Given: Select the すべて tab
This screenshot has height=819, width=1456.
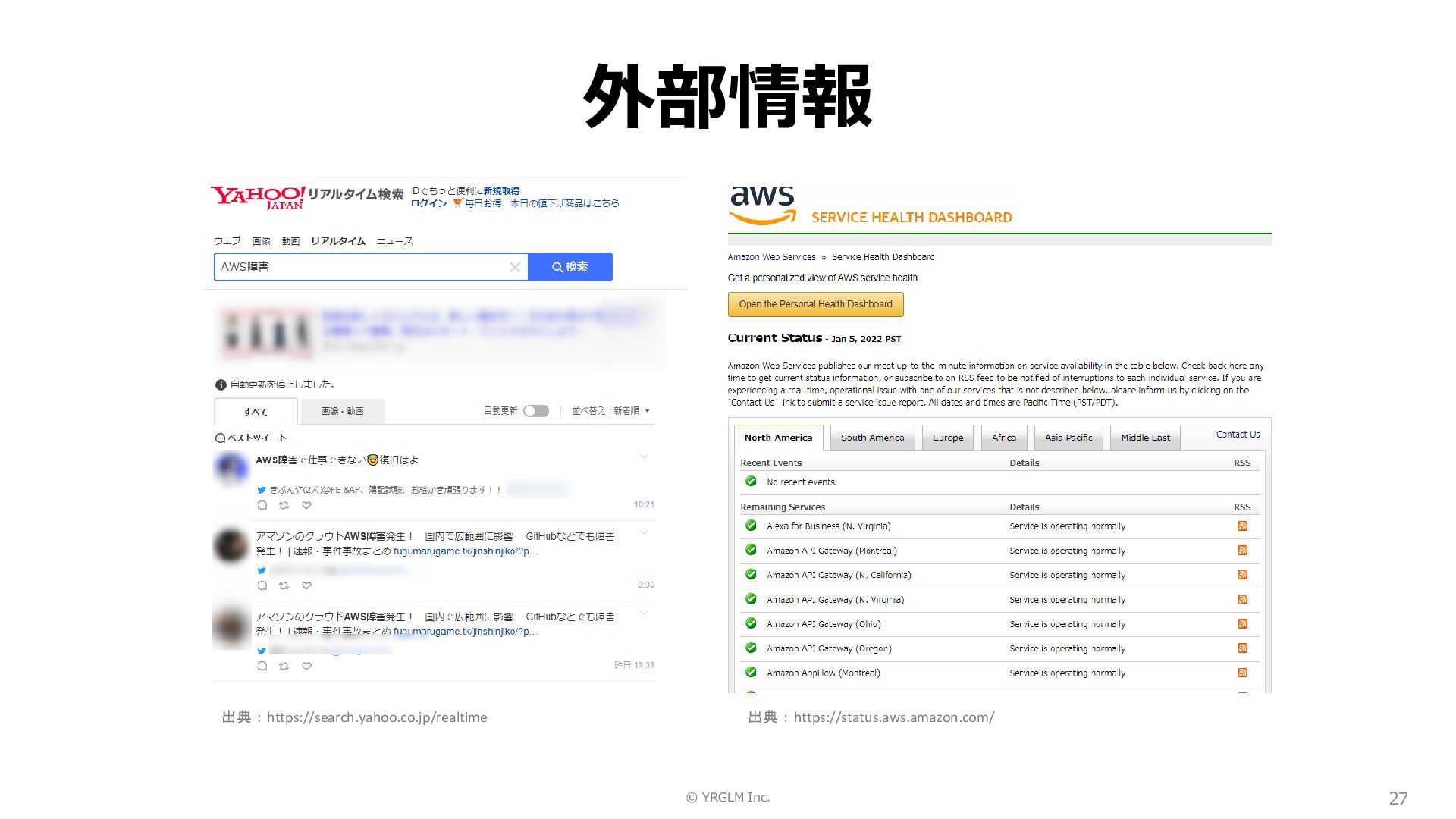Looking at the screenshot, I should coord(256,412).
